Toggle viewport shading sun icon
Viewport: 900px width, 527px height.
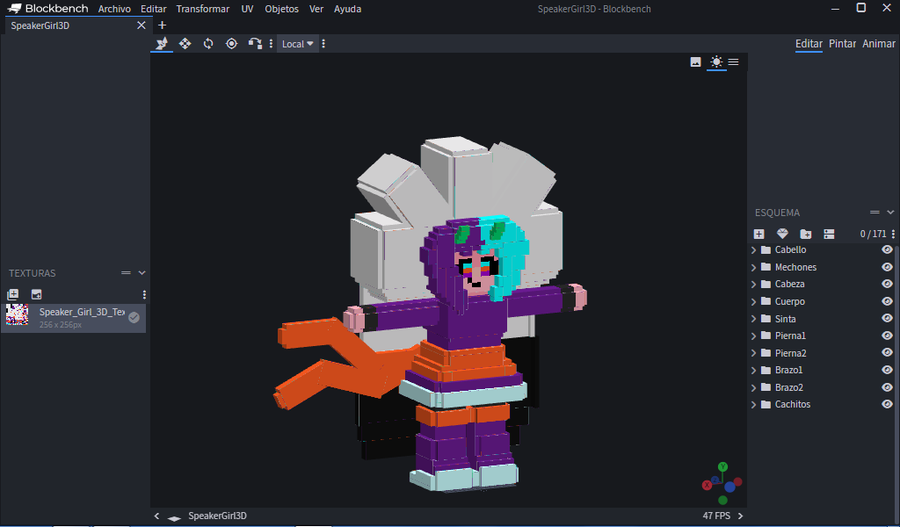(x=716, y=62)
